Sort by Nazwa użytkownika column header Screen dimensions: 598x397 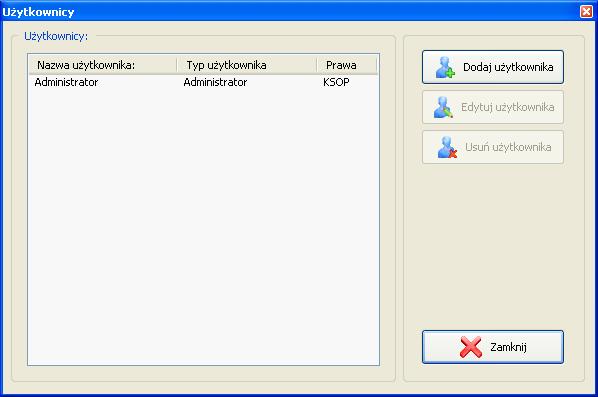click(103, 65)
